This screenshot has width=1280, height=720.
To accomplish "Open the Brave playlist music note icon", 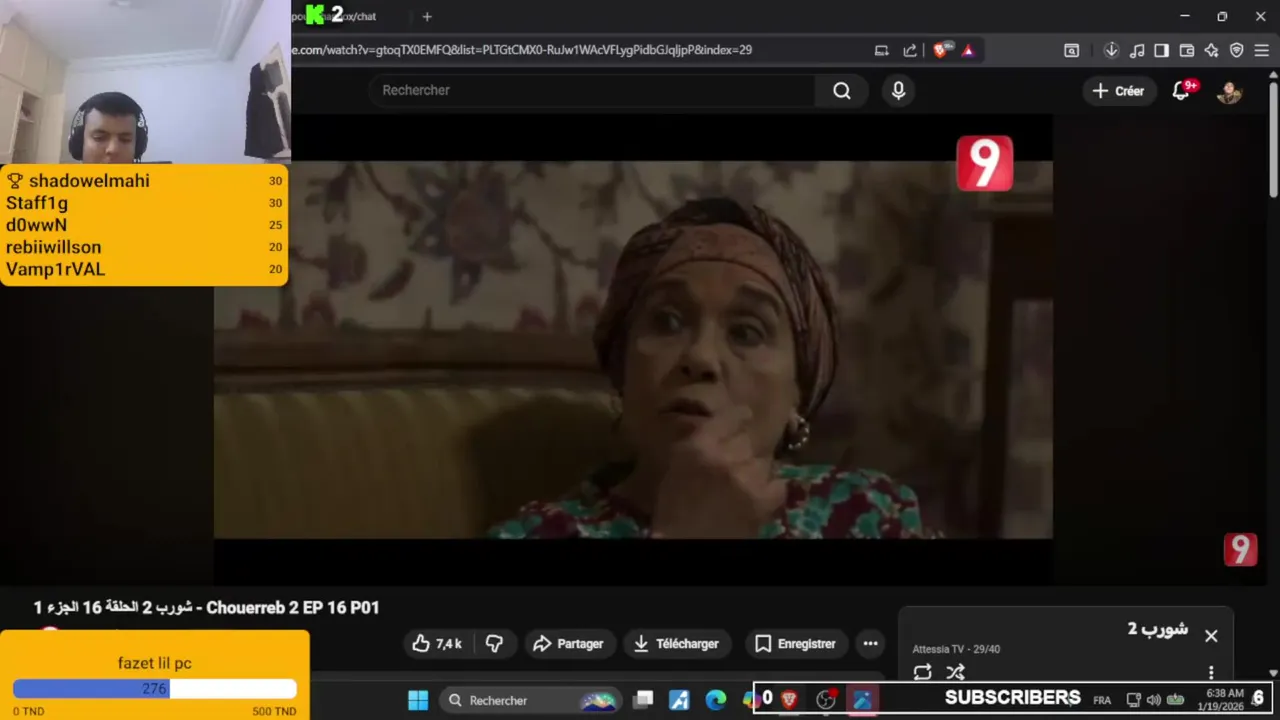I will [1137, 50].
